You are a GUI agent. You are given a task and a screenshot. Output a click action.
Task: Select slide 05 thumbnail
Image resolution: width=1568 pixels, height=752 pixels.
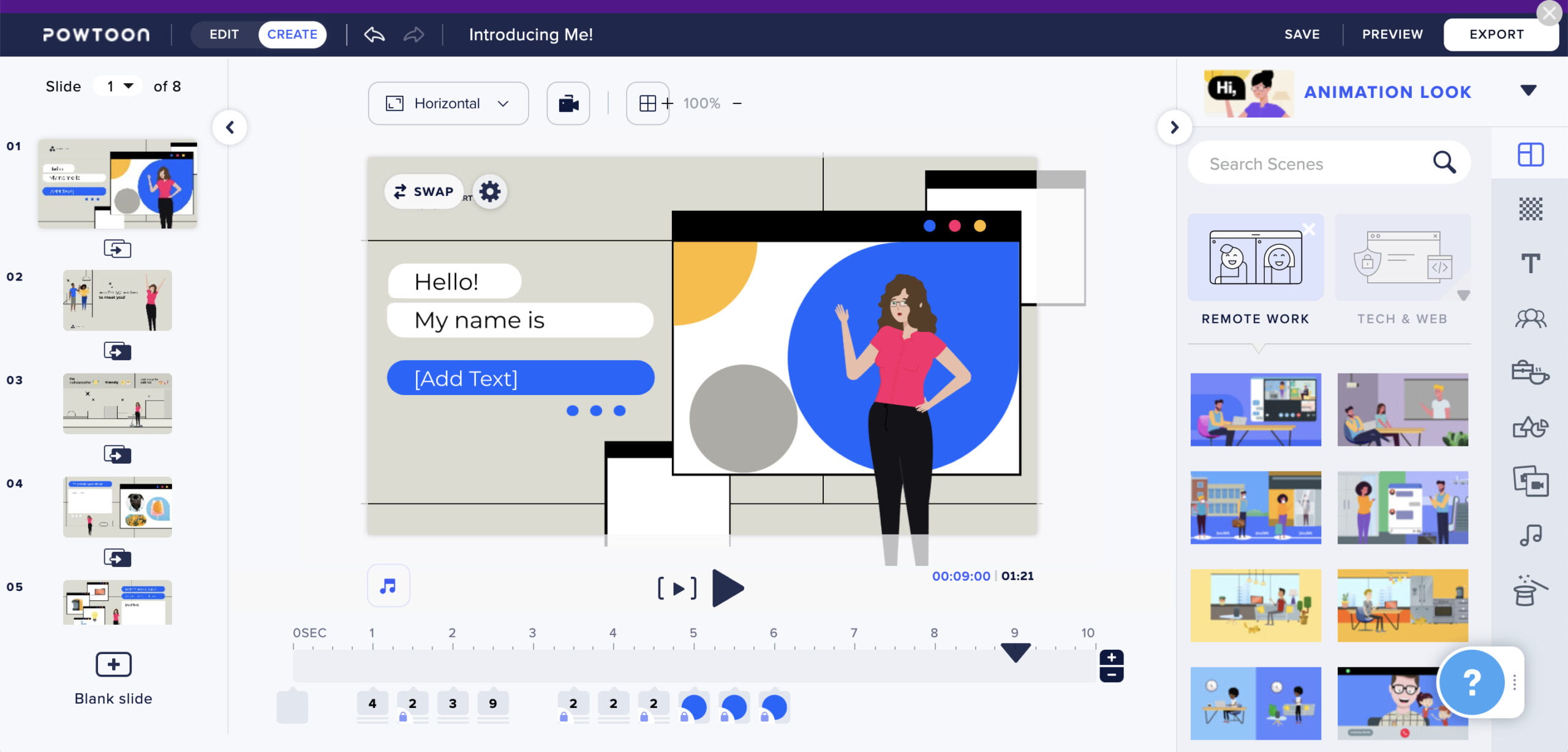117,603
